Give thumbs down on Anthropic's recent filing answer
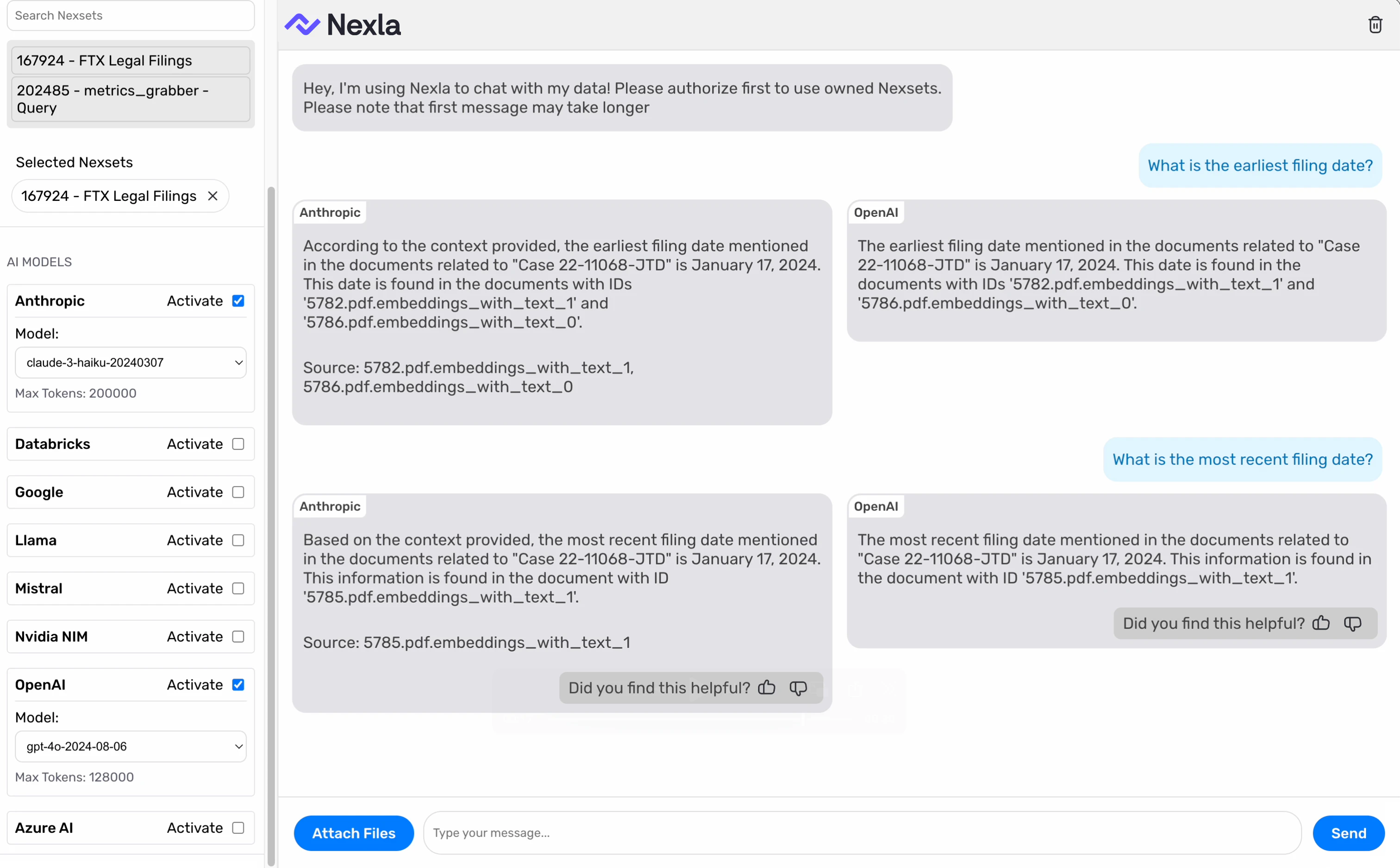Screen dimensions: 1400x868 click(798, 688)
